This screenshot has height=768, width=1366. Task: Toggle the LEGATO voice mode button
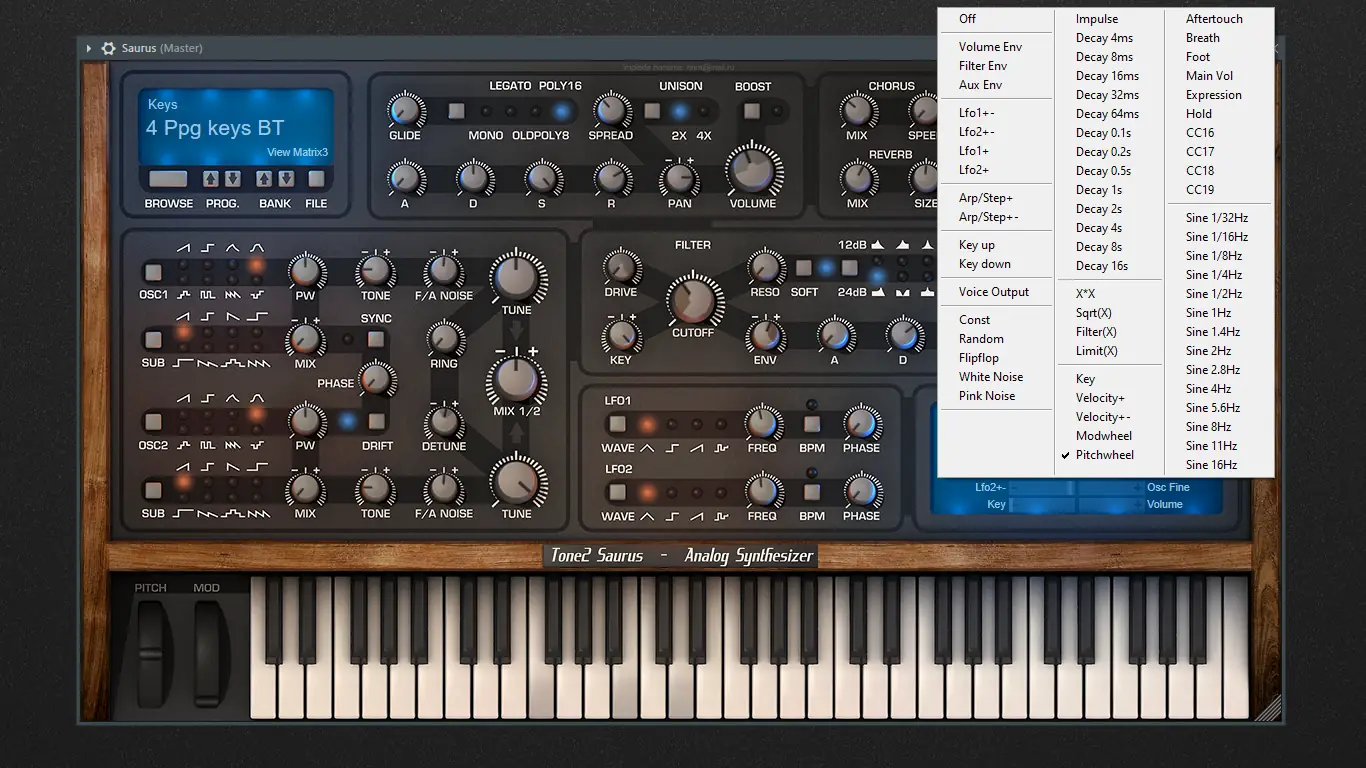coord(456,111)
